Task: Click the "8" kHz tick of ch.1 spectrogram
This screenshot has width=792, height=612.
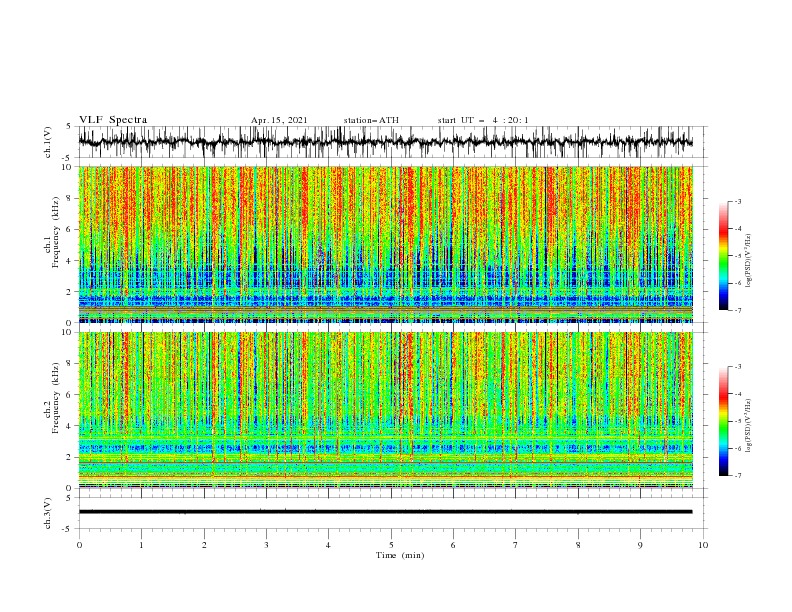Action: pos(70,198)
